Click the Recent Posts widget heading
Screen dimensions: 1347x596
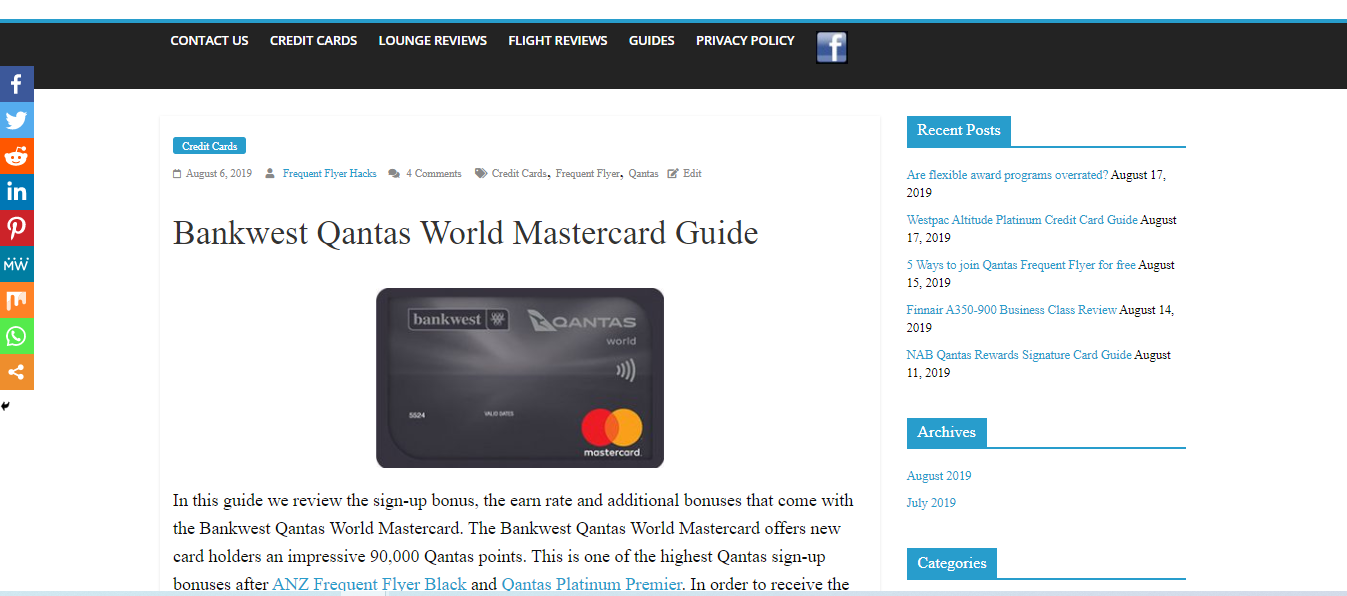click(959, 131)
